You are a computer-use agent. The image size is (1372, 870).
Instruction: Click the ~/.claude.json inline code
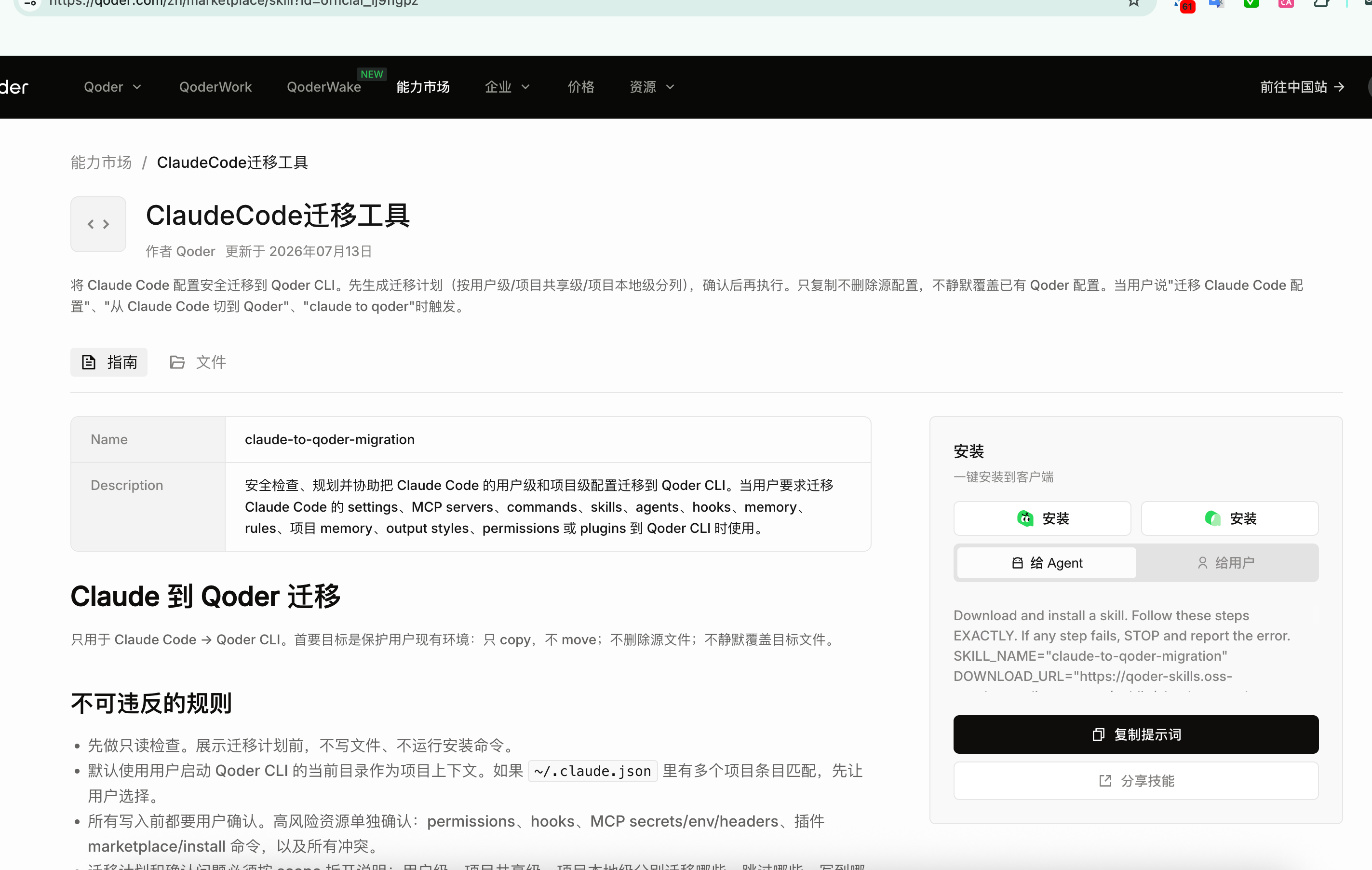[x=592, y=771]
